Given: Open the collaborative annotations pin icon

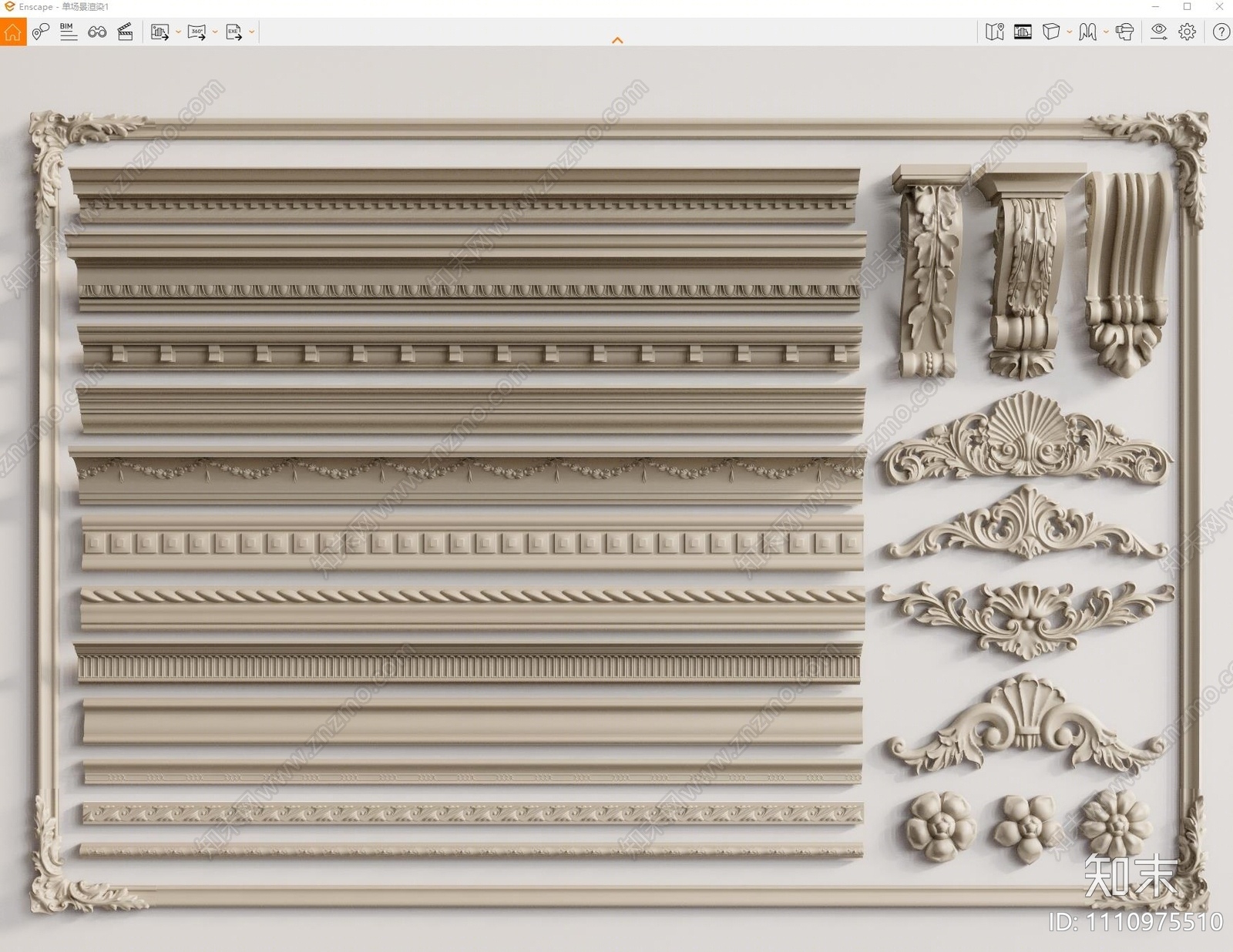Looking at the screenshot, I should (41, 32).
